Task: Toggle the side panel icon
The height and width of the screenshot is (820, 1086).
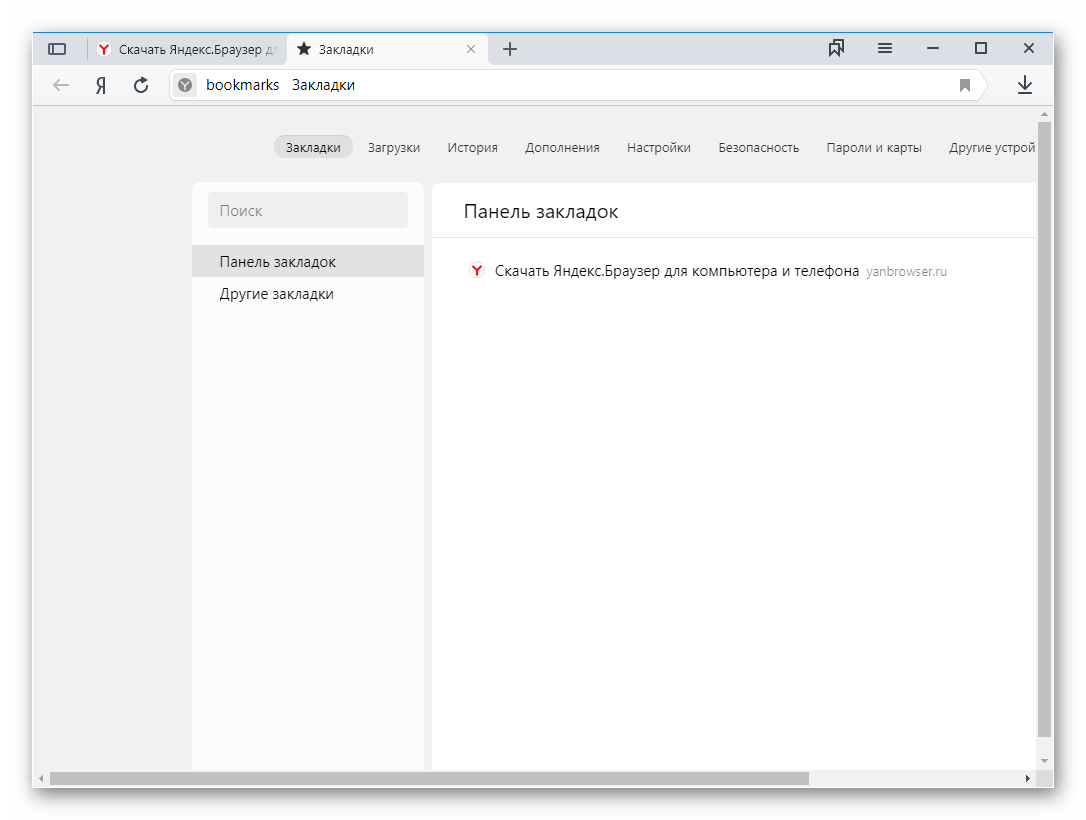Action: tap(57, 49)
